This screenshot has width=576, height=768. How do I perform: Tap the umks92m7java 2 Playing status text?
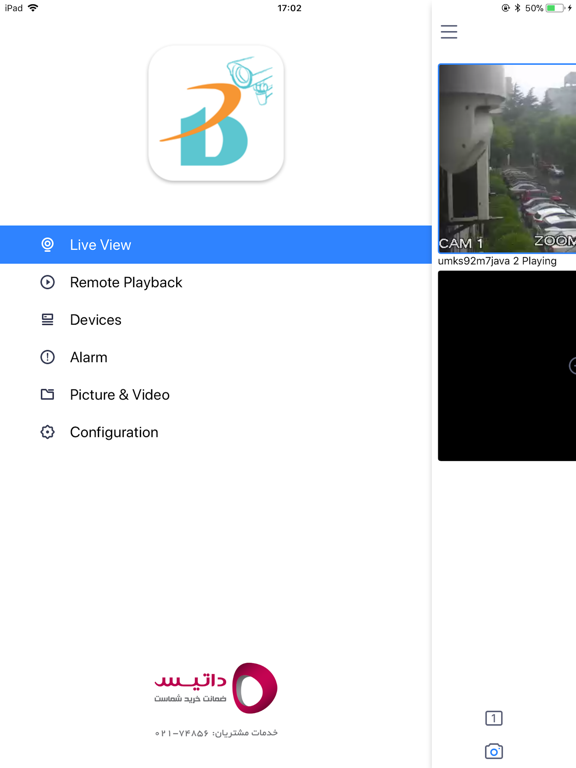click(x=497, y=261)
